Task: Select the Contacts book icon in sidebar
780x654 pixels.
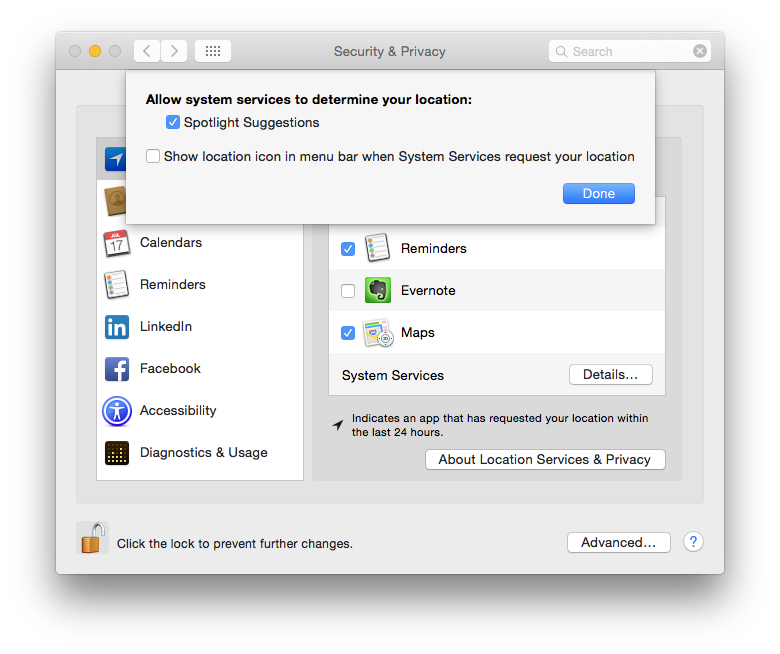Action: pos(115,200)
